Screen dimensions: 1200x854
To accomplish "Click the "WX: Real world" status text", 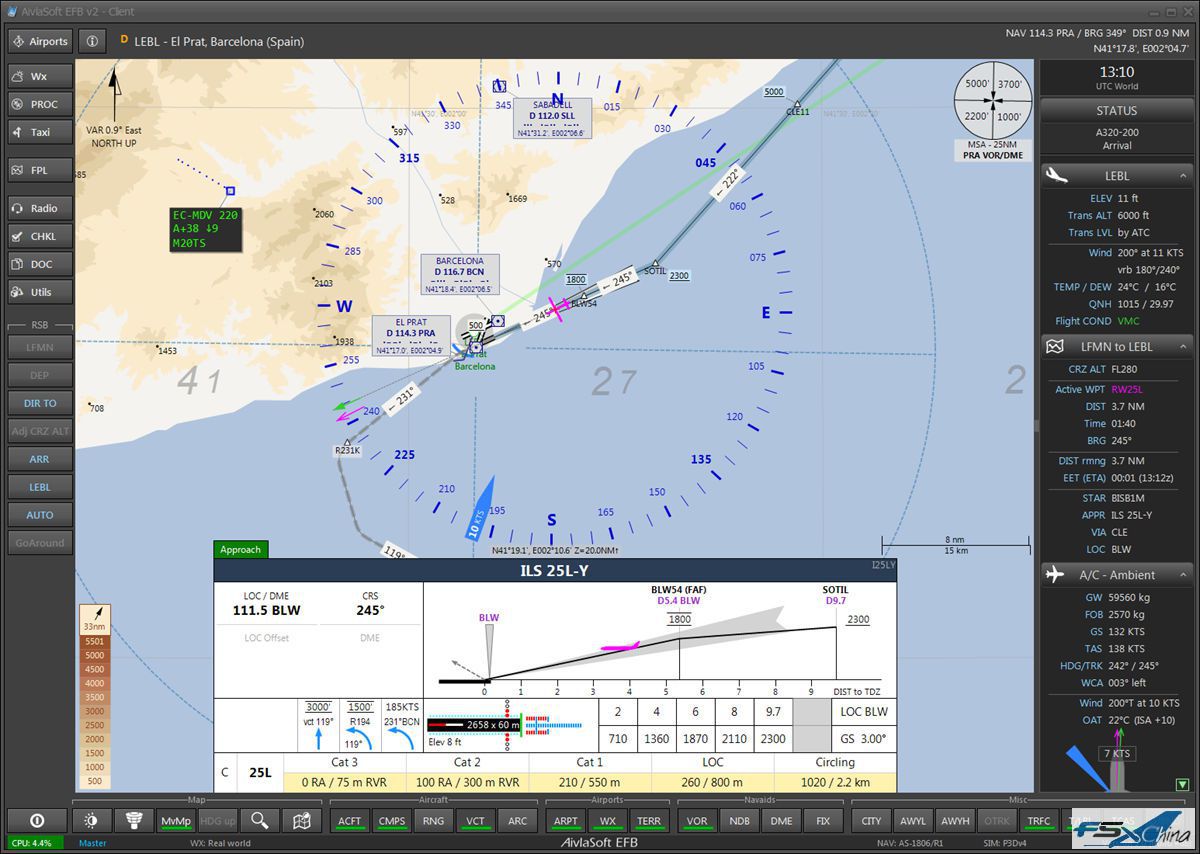I will [x=221, y=843].
